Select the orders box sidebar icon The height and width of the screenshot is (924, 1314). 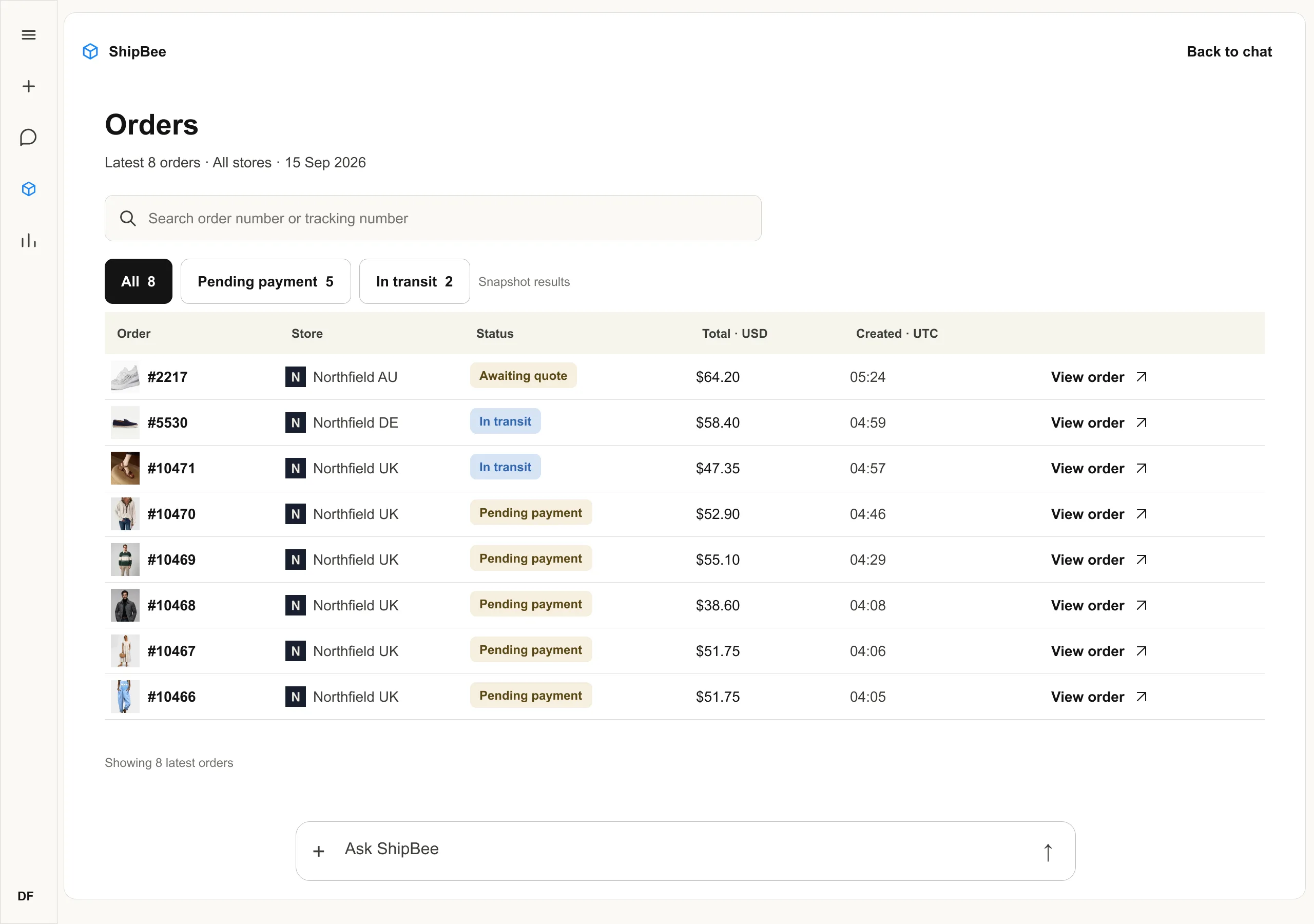(x=29, y=189)
